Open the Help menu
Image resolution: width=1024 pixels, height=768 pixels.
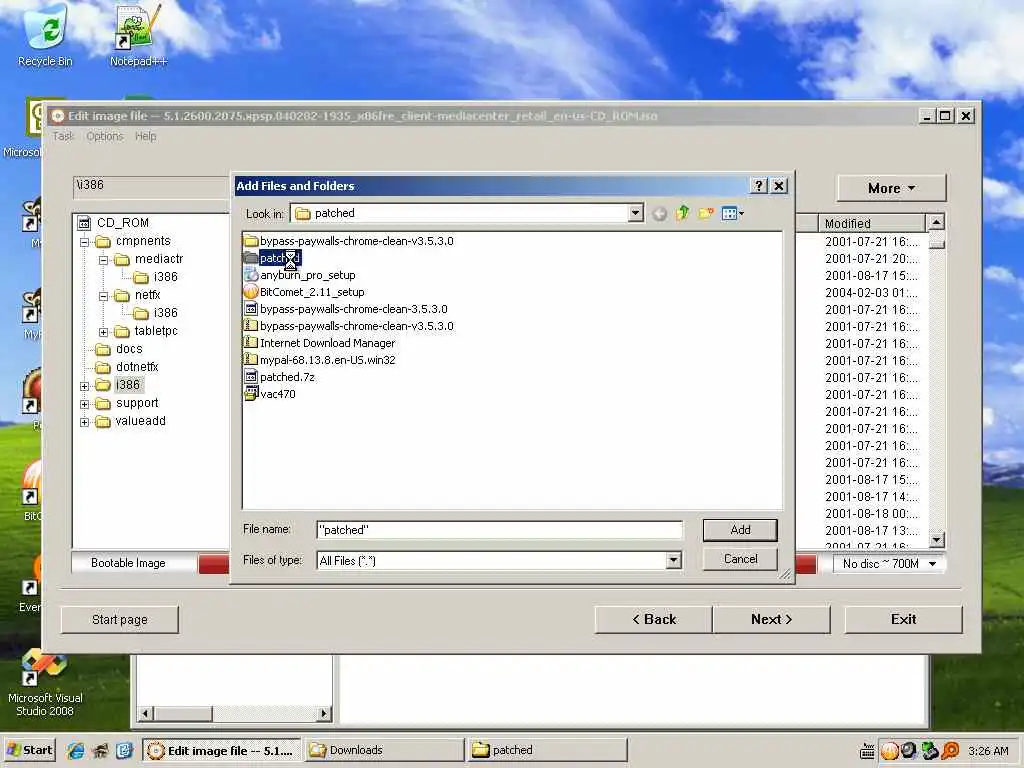(x=146, y=136)
